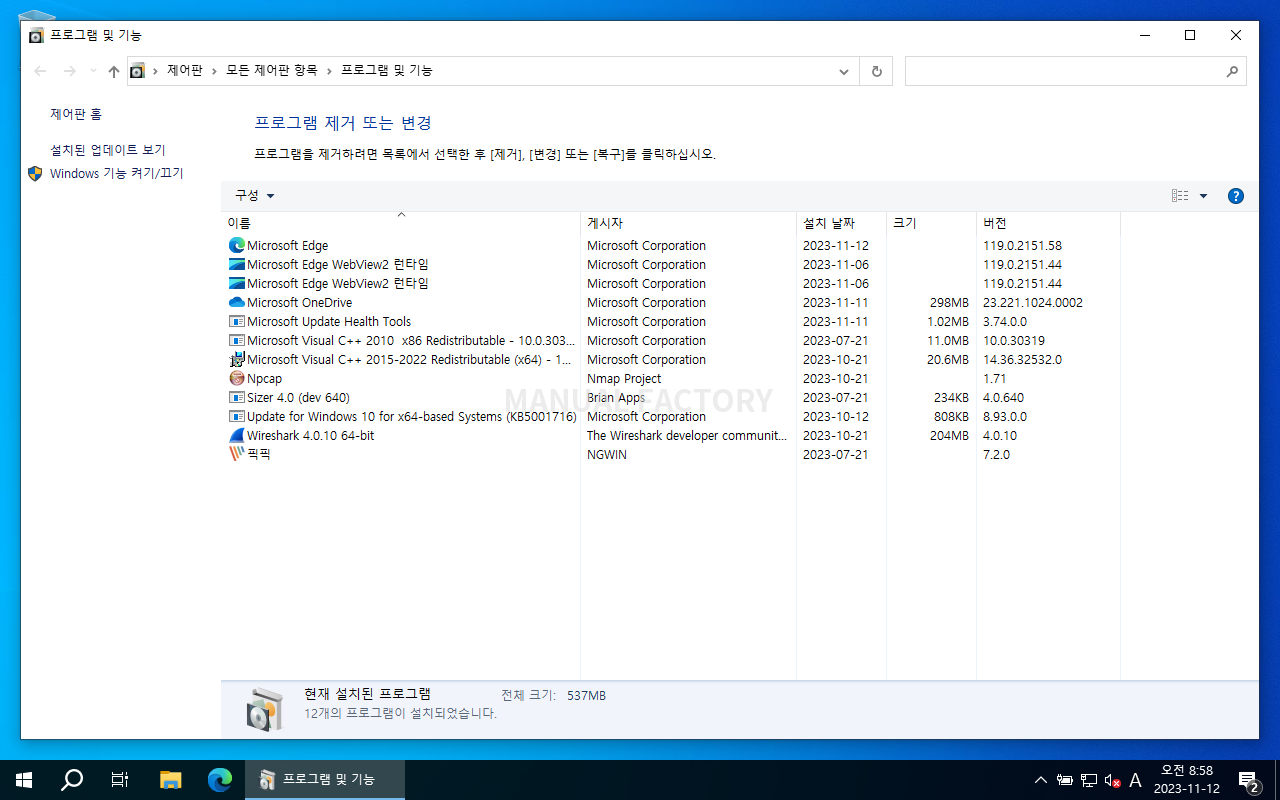Image resolution: width=1280 pixels, height=800 pixels.
Task: Sort by the 설치 날짜 column header
Action: point(841,223)
